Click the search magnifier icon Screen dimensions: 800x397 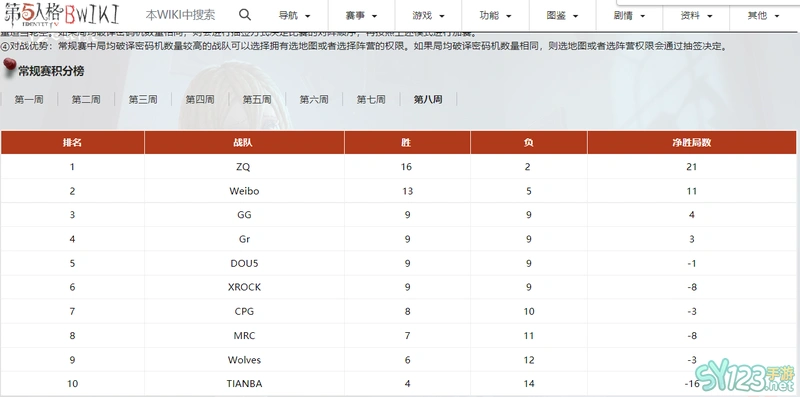pos(245,15)
